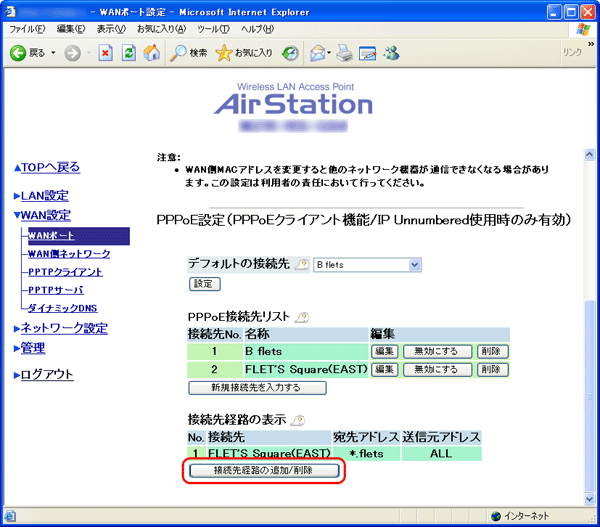Click the インターネット zone globe icon

(496, 516)
